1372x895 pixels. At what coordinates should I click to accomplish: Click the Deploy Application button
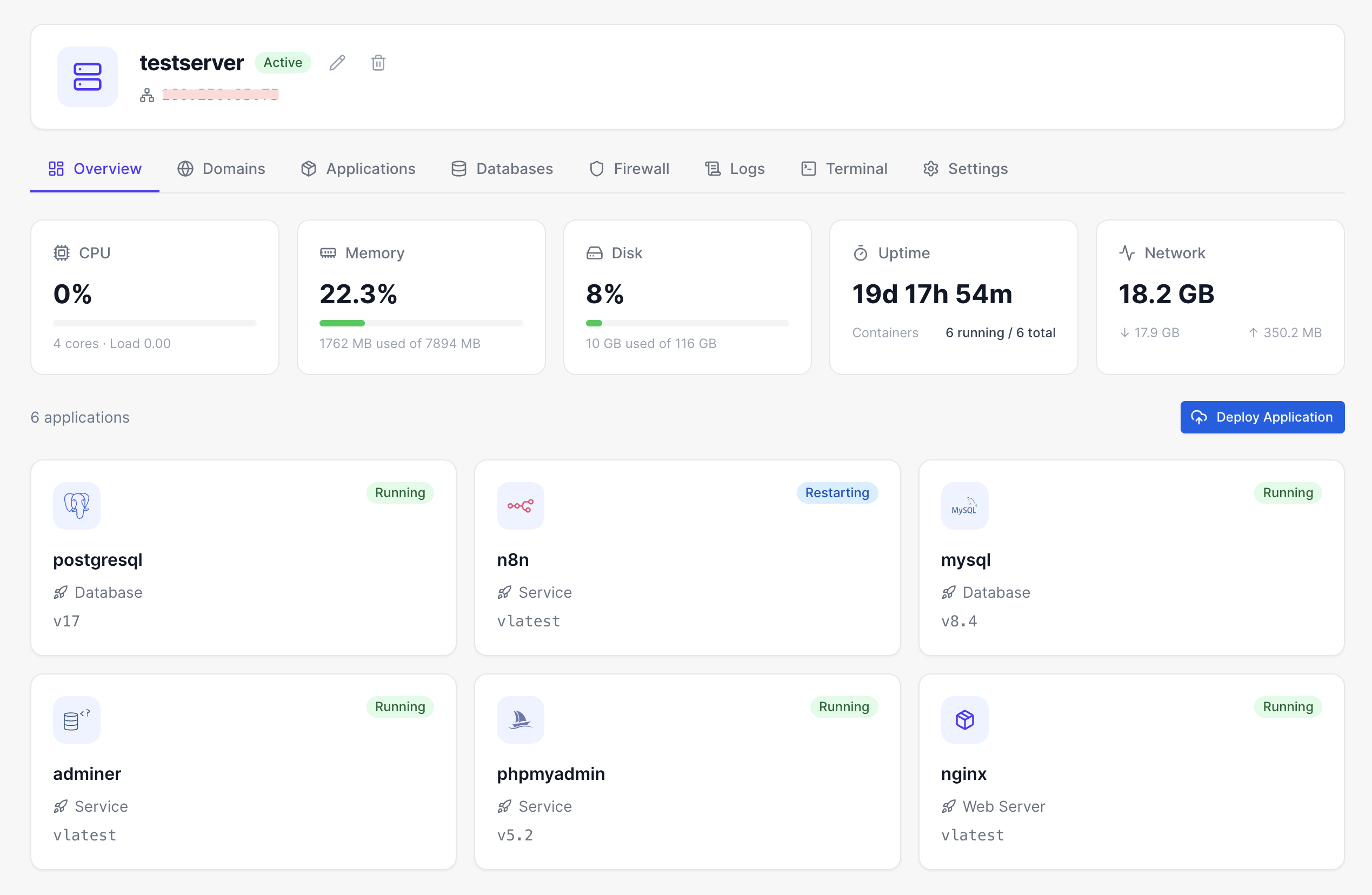tap(1262, 417)
